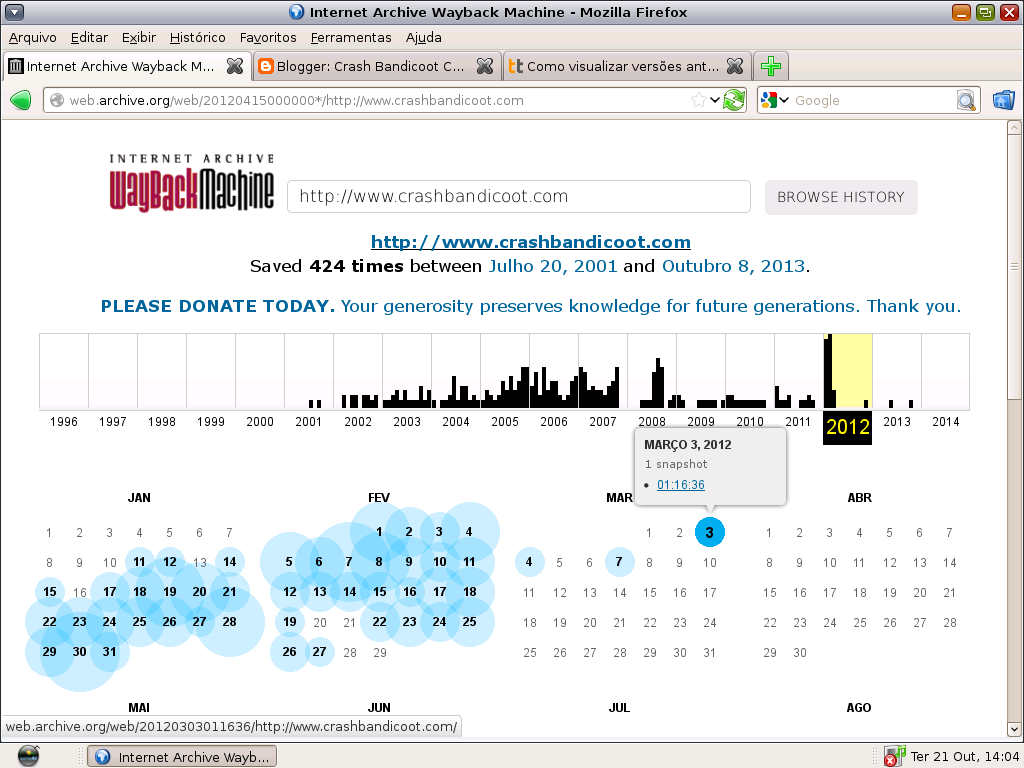Click March 4 snapshot day
This screenshot has width=1024, height=768.
(x=530, y=562)
